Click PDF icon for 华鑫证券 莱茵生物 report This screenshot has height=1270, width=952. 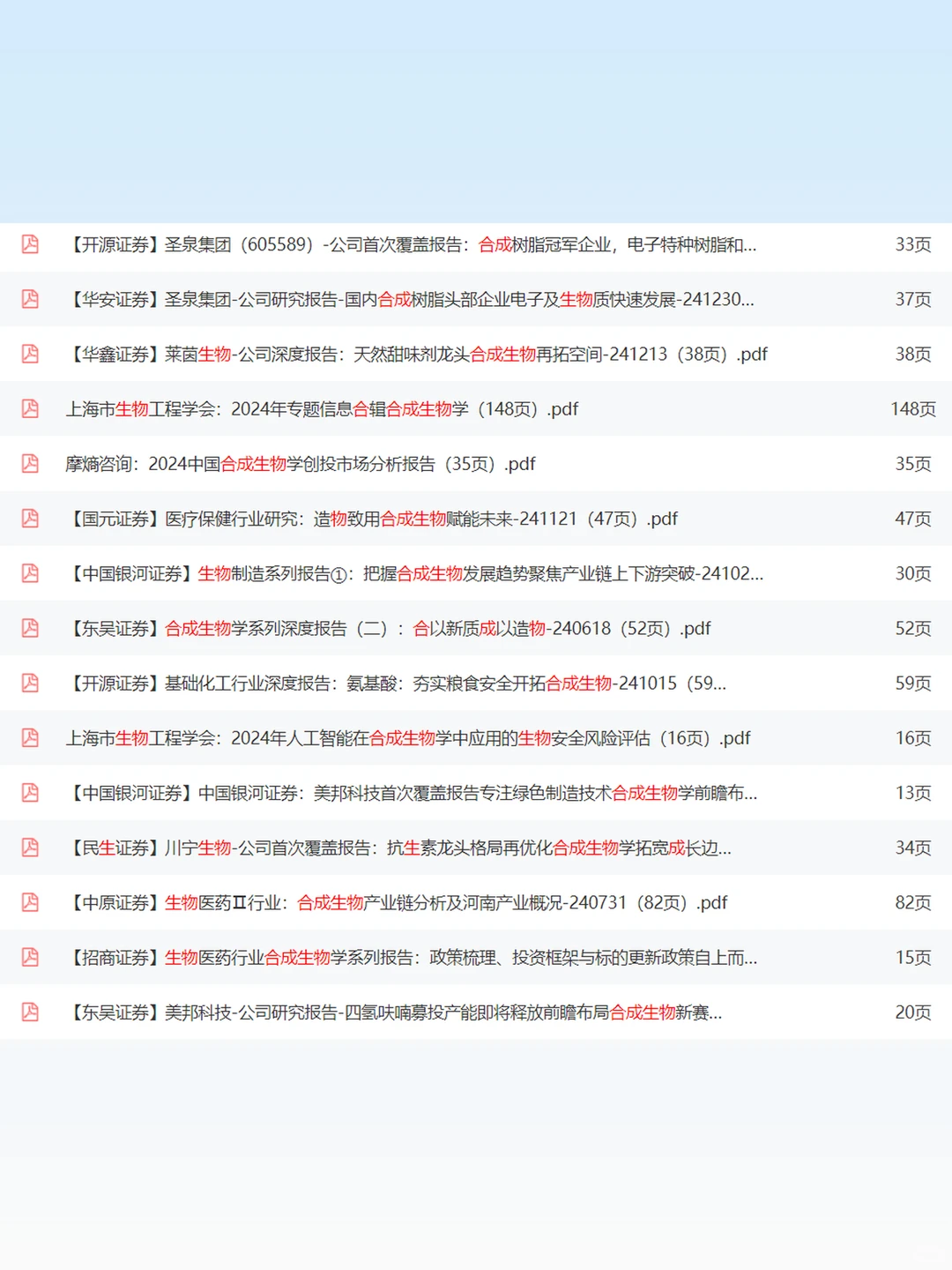(30, 354)
